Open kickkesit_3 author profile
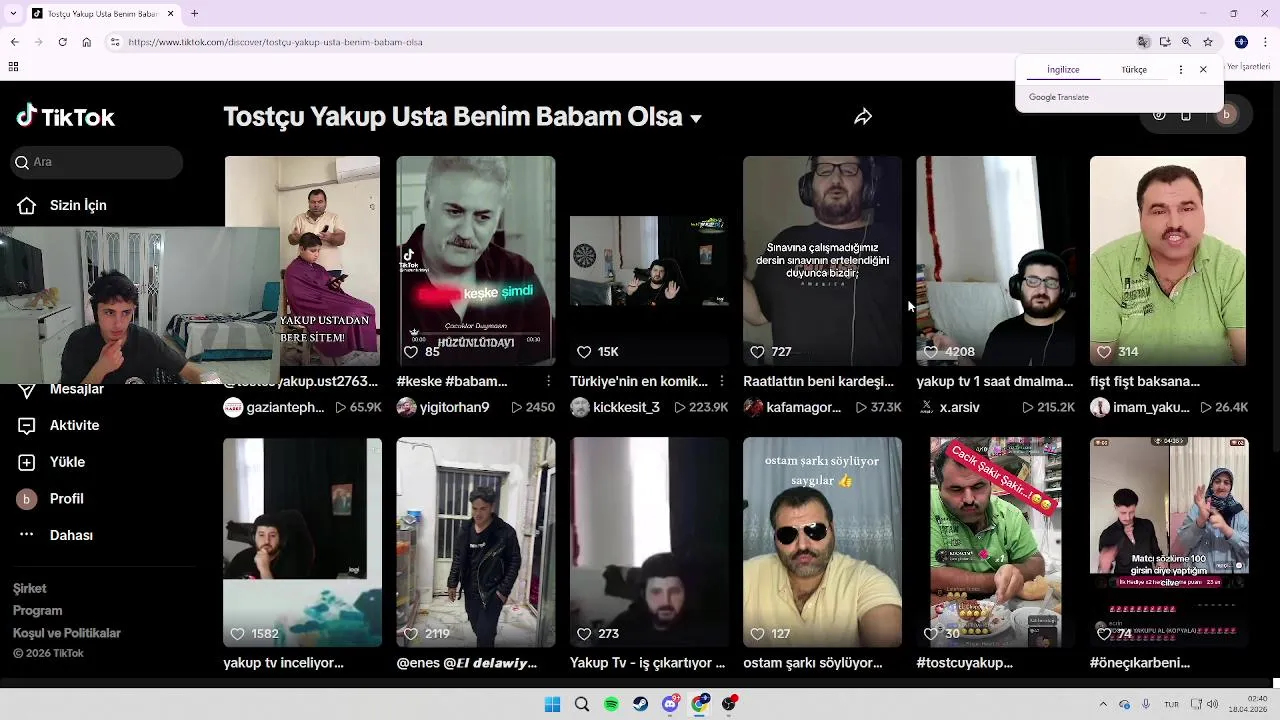 click(615, 407)
